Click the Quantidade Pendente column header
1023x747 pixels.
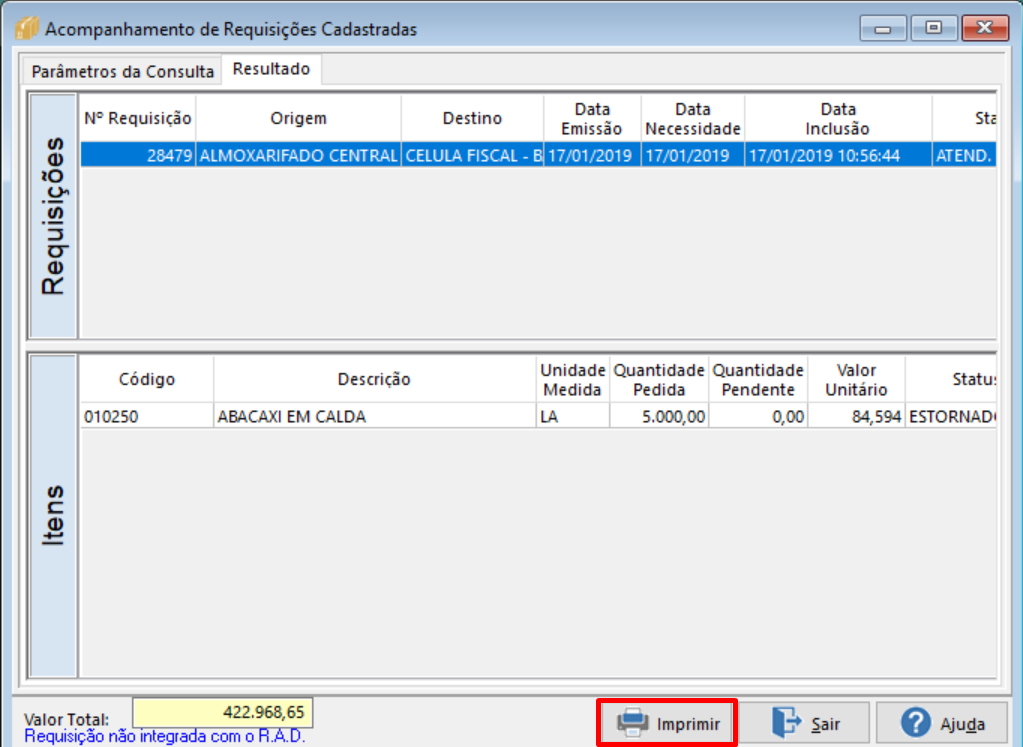click(x=758, y=380)
